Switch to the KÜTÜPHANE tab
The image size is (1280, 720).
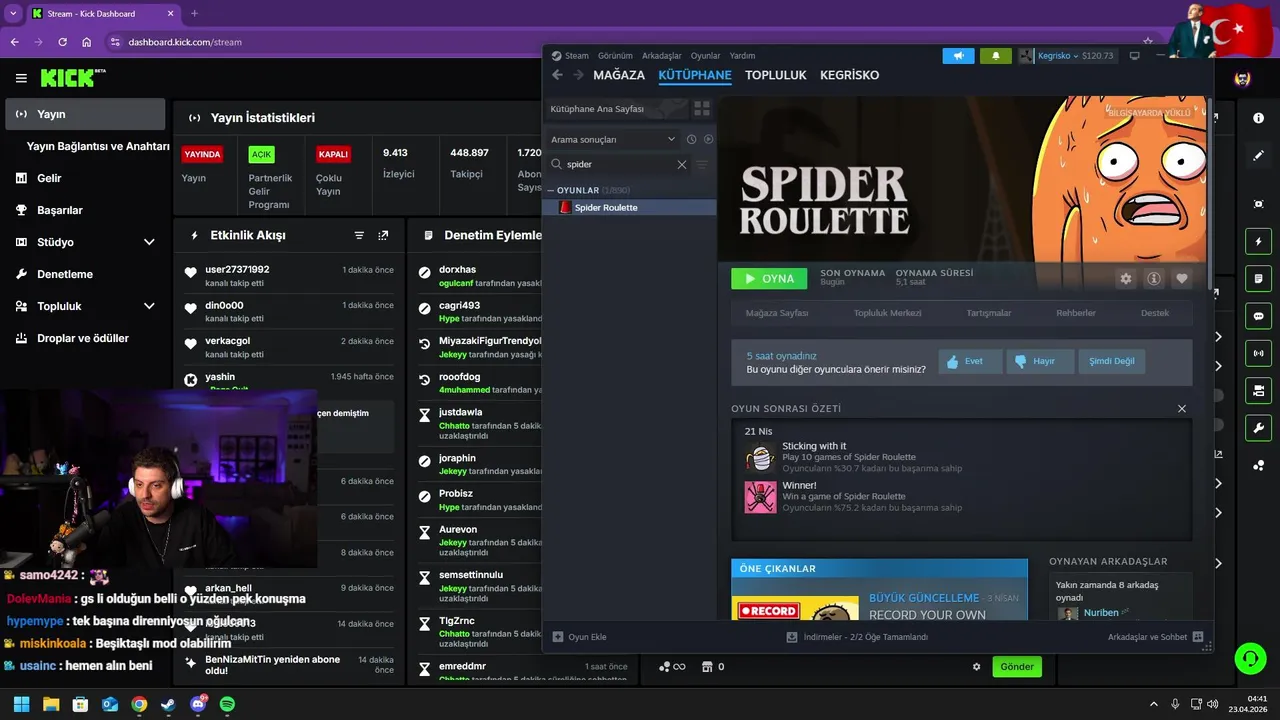[x=695, y=75]
